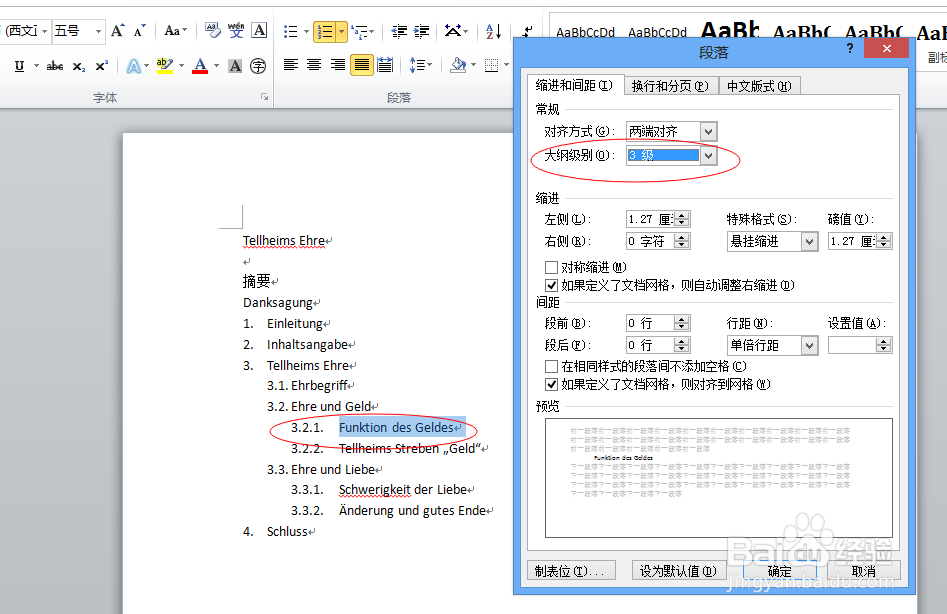This screenshot has height=614, width=947.
Task: Open the 中文版式 tab
Action: coord(759,85)
